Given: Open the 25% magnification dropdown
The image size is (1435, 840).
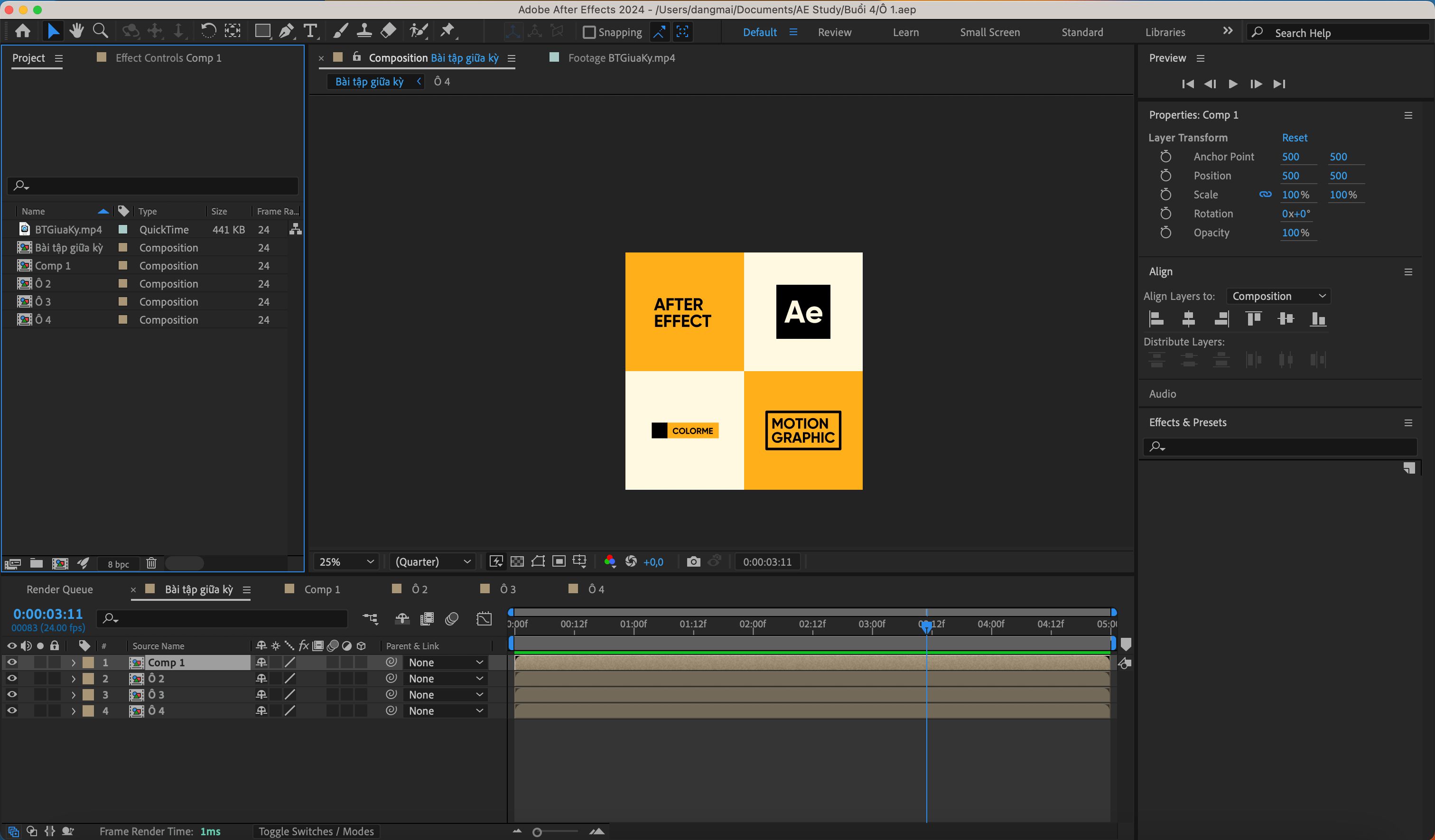Looking at the screenshot, I should 346,561.
